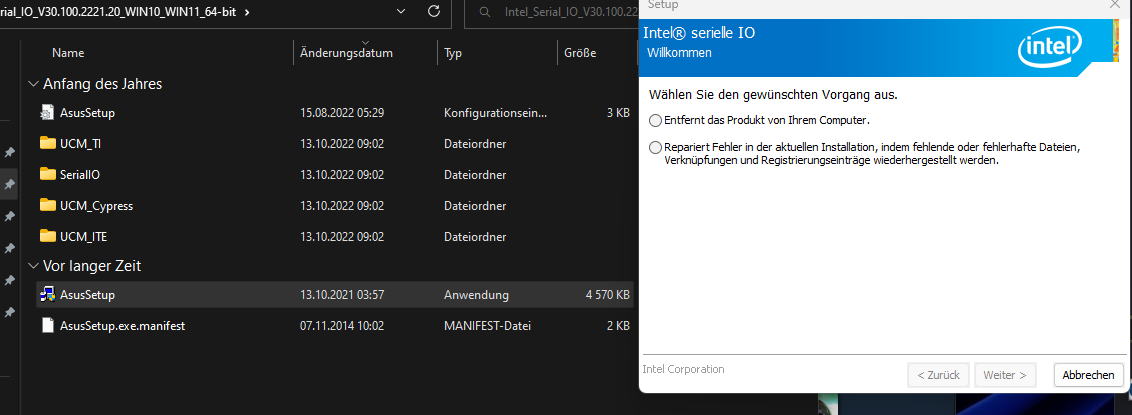
Task: Click the date '15.08.2022 05:29'
Action: [341, 113]
